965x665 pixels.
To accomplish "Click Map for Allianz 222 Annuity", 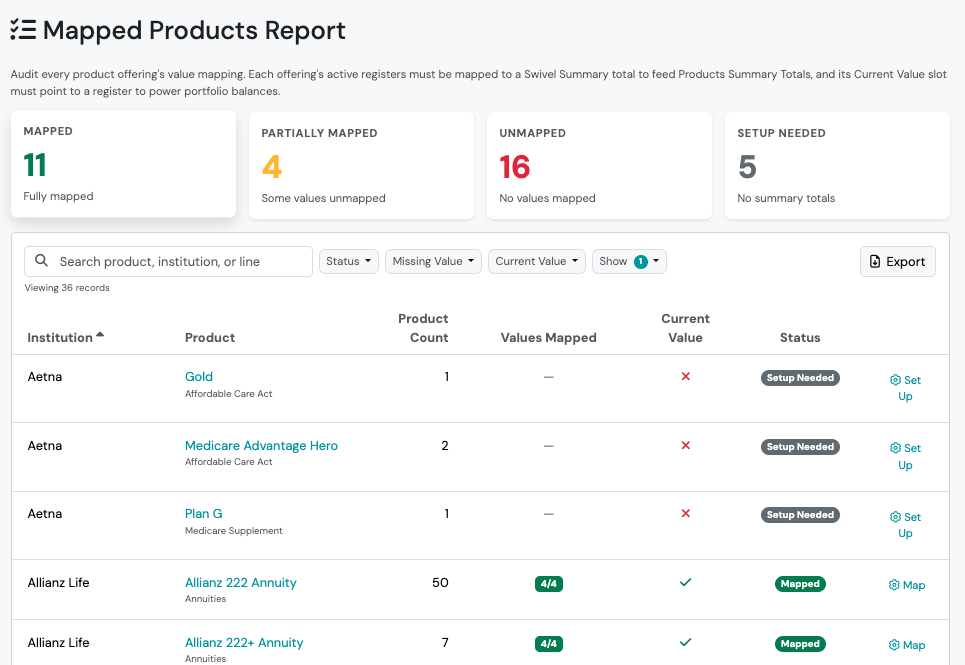I will [907, 585].
